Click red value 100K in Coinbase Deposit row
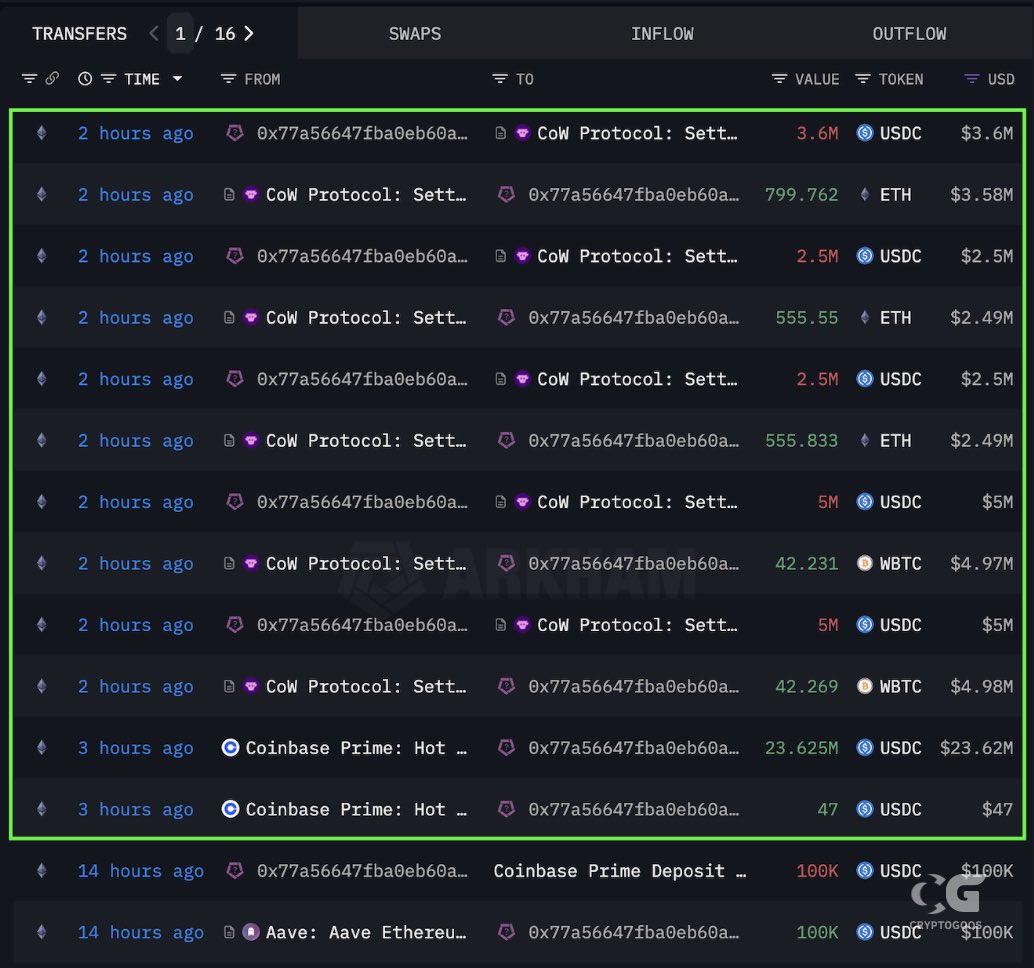The image size is (1034, 968). point(817,871)
